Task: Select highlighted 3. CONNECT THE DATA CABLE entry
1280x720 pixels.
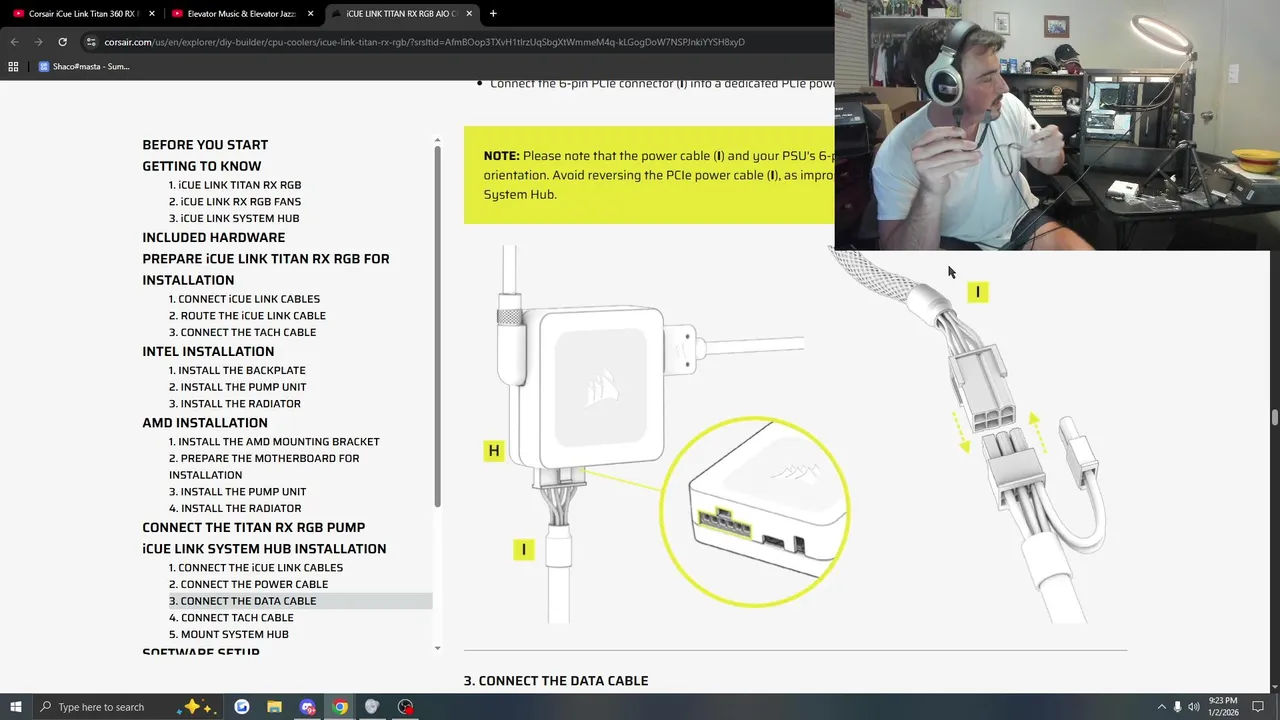Action: tap(300, 601)
